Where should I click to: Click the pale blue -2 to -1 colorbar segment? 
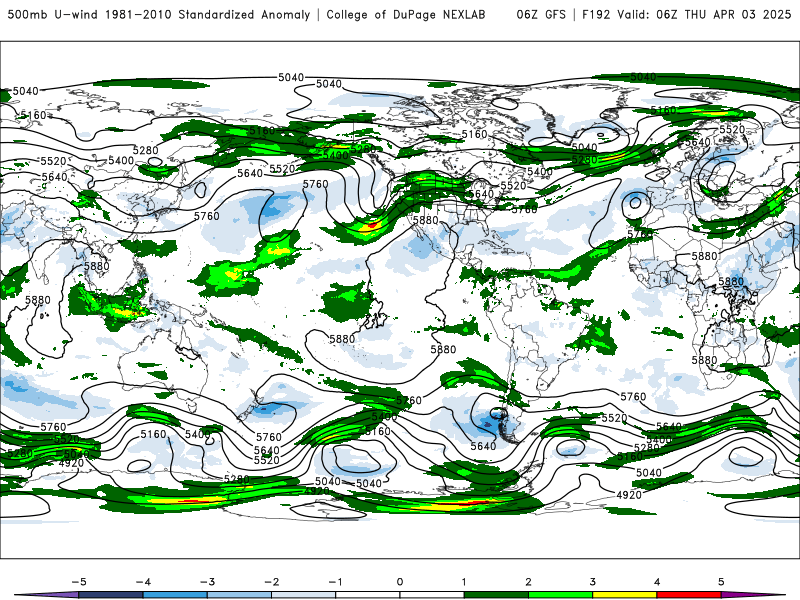coord(304,595)
